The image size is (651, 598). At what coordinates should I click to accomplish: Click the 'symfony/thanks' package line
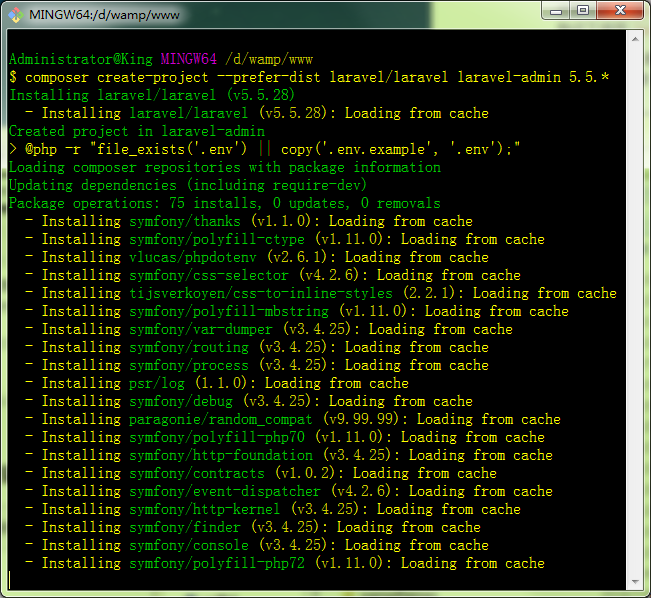point(249,221)
